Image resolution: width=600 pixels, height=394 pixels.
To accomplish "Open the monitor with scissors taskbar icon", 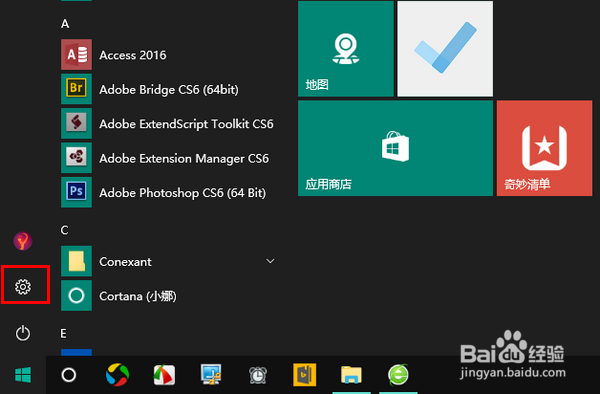I will 211,374.
